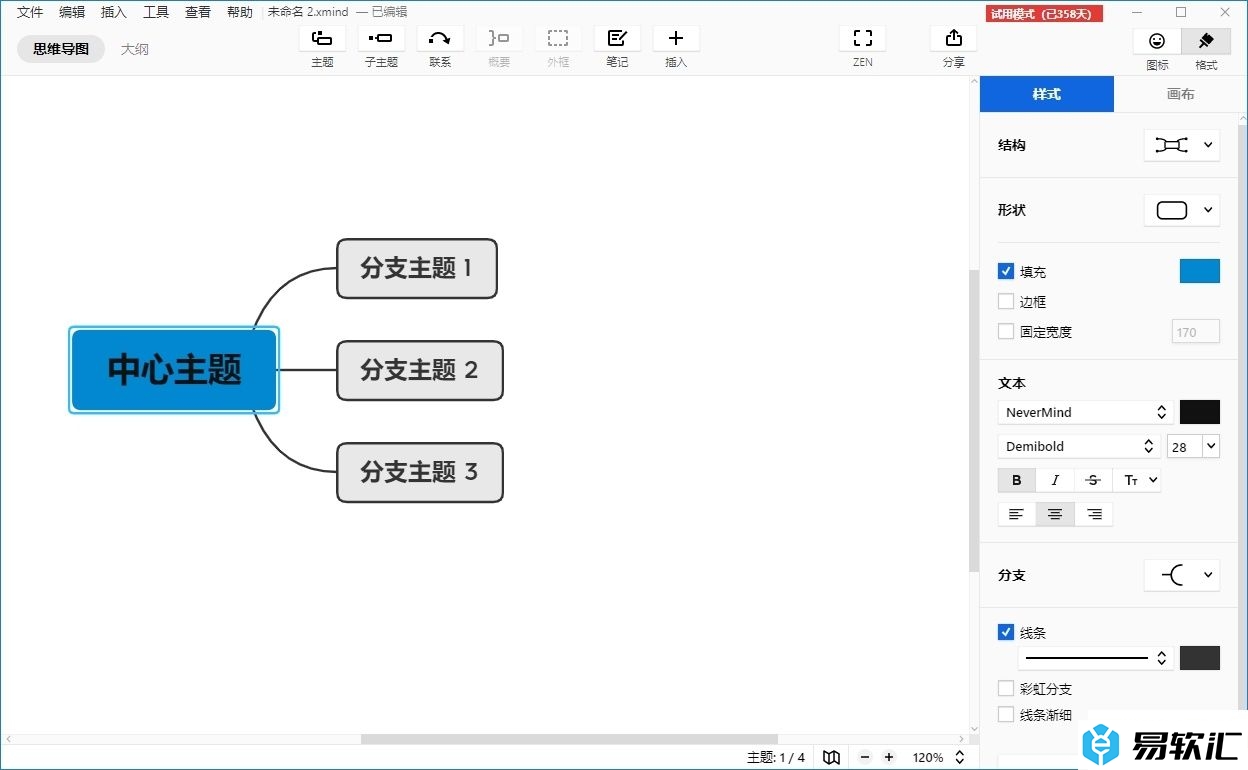Apply italic text formatting
This screenshot has height=770, width=1248.
click(1055, 480)
